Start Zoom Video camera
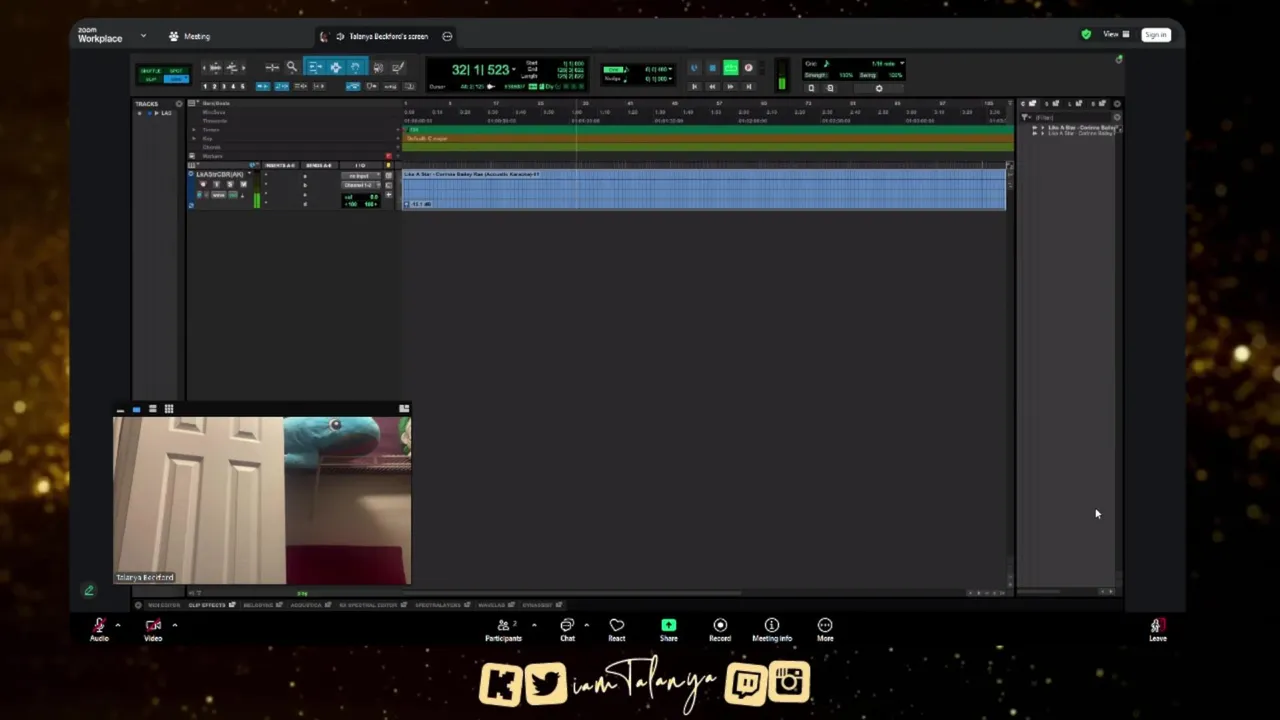The image size is (1280, 720). pos(153,630)
